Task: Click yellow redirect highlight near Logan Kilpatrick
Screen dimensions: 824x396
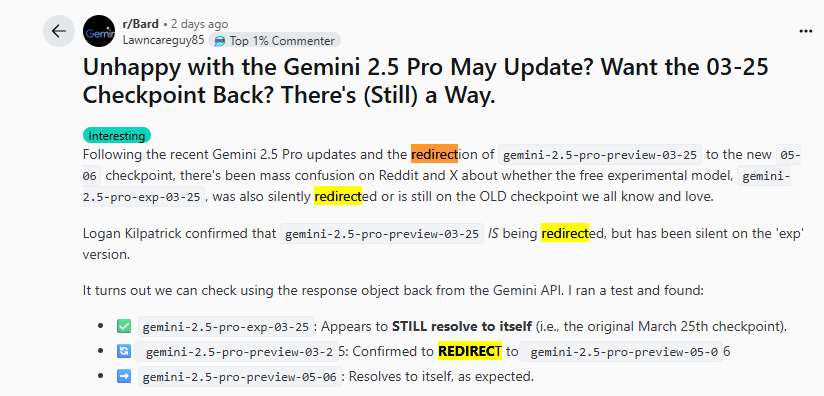Action: pos(565,234)
